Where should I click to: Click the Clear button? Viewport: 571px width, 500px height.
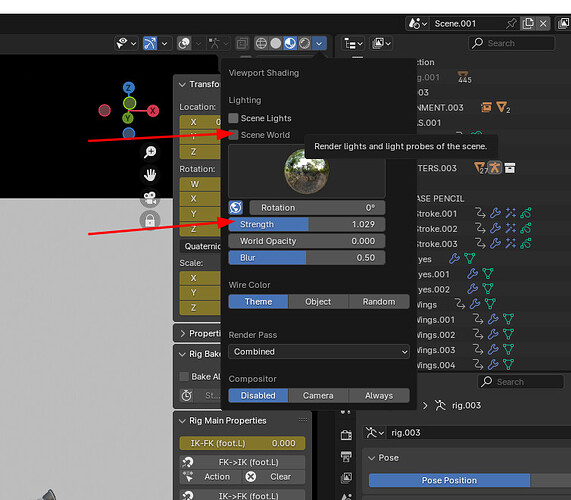pyautogui.click(x=274, y=477)
